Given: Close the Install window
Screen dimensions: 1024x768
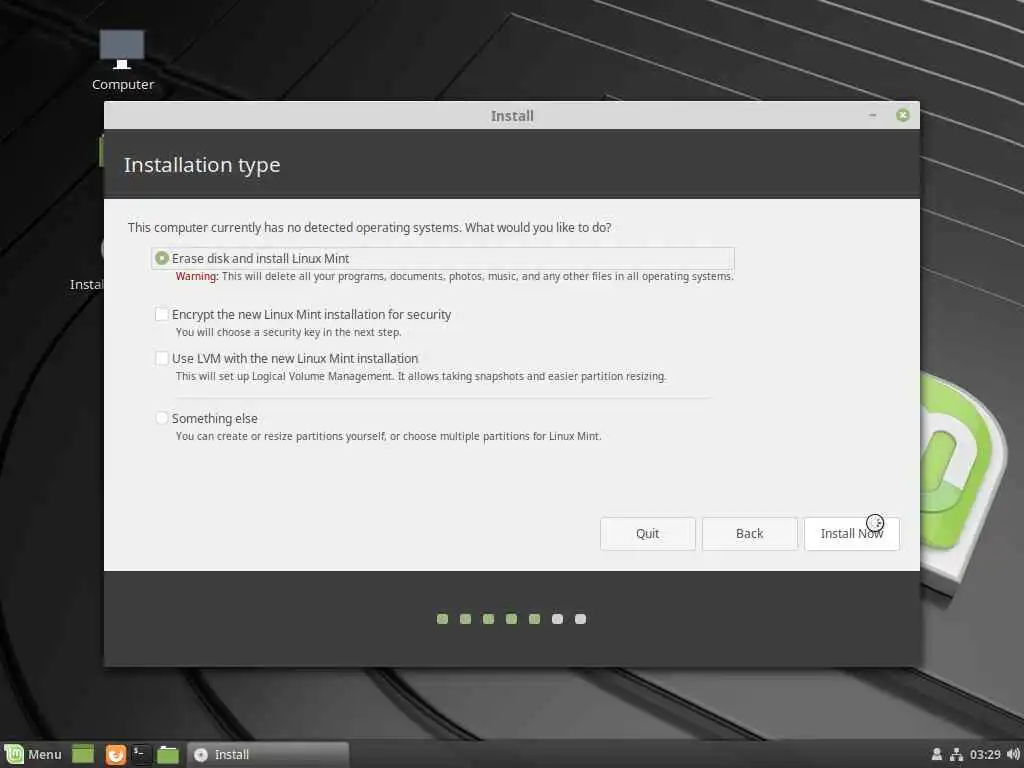Looking at the screenshot, I should 903,116.
